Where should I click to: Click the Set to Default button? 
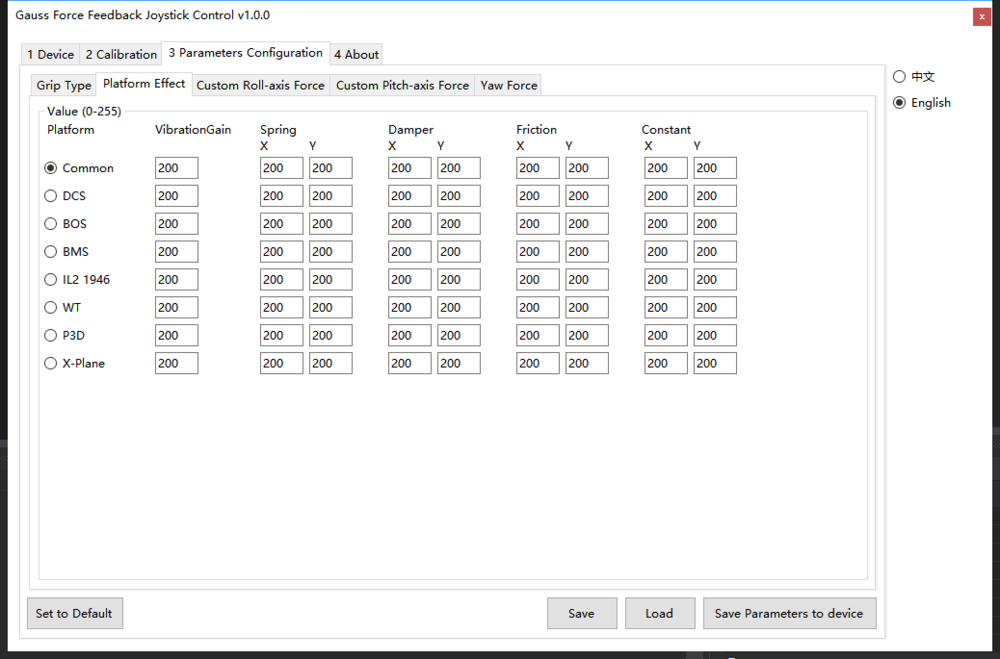(75, 613)
